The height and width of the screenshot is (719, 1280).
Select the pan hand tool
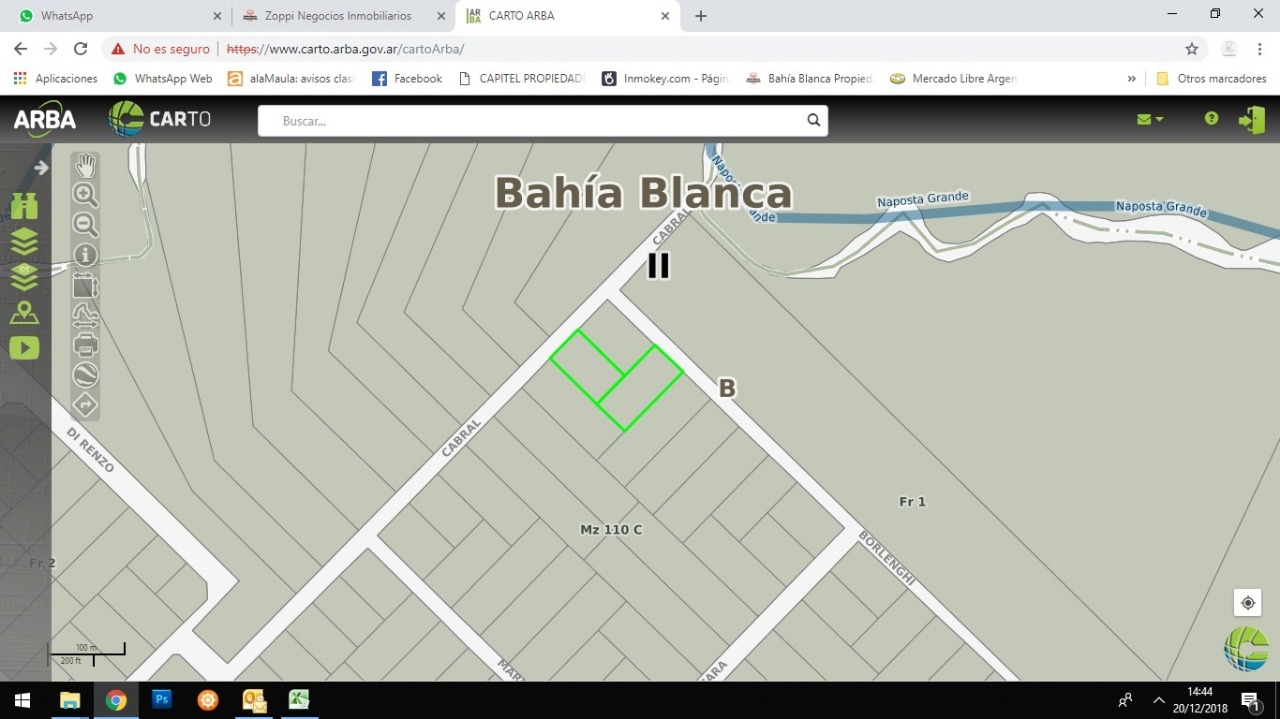pos(86,166)
